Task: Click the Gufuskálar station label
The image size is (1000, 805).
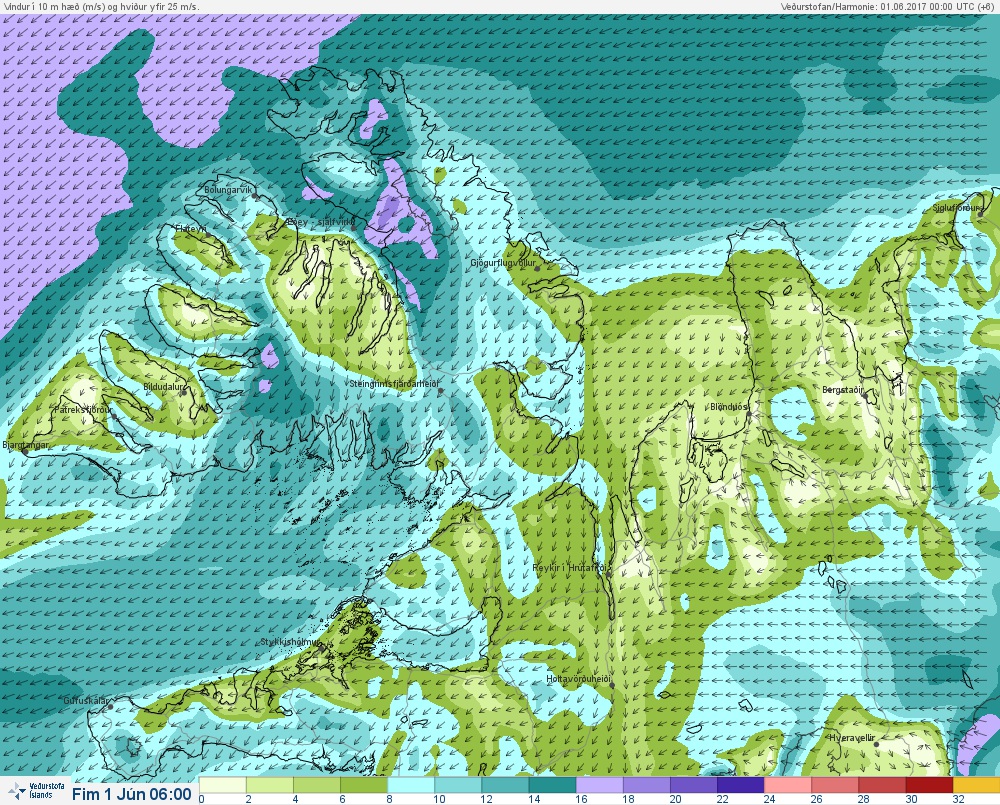Action: click(86, 700)
